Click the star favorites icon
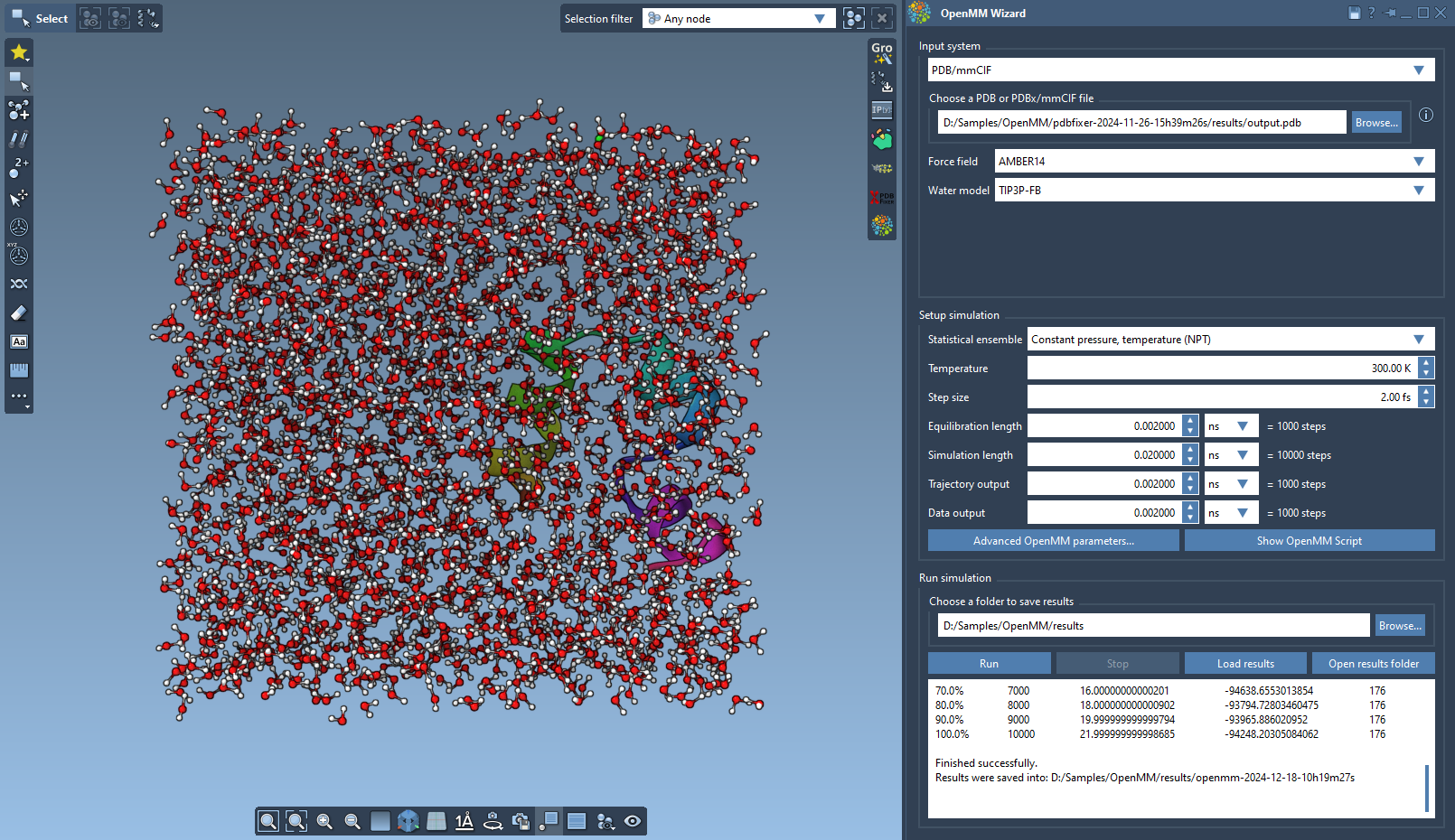The height and width of the screenshot is (840, 1455). click(x=18, y=52)
